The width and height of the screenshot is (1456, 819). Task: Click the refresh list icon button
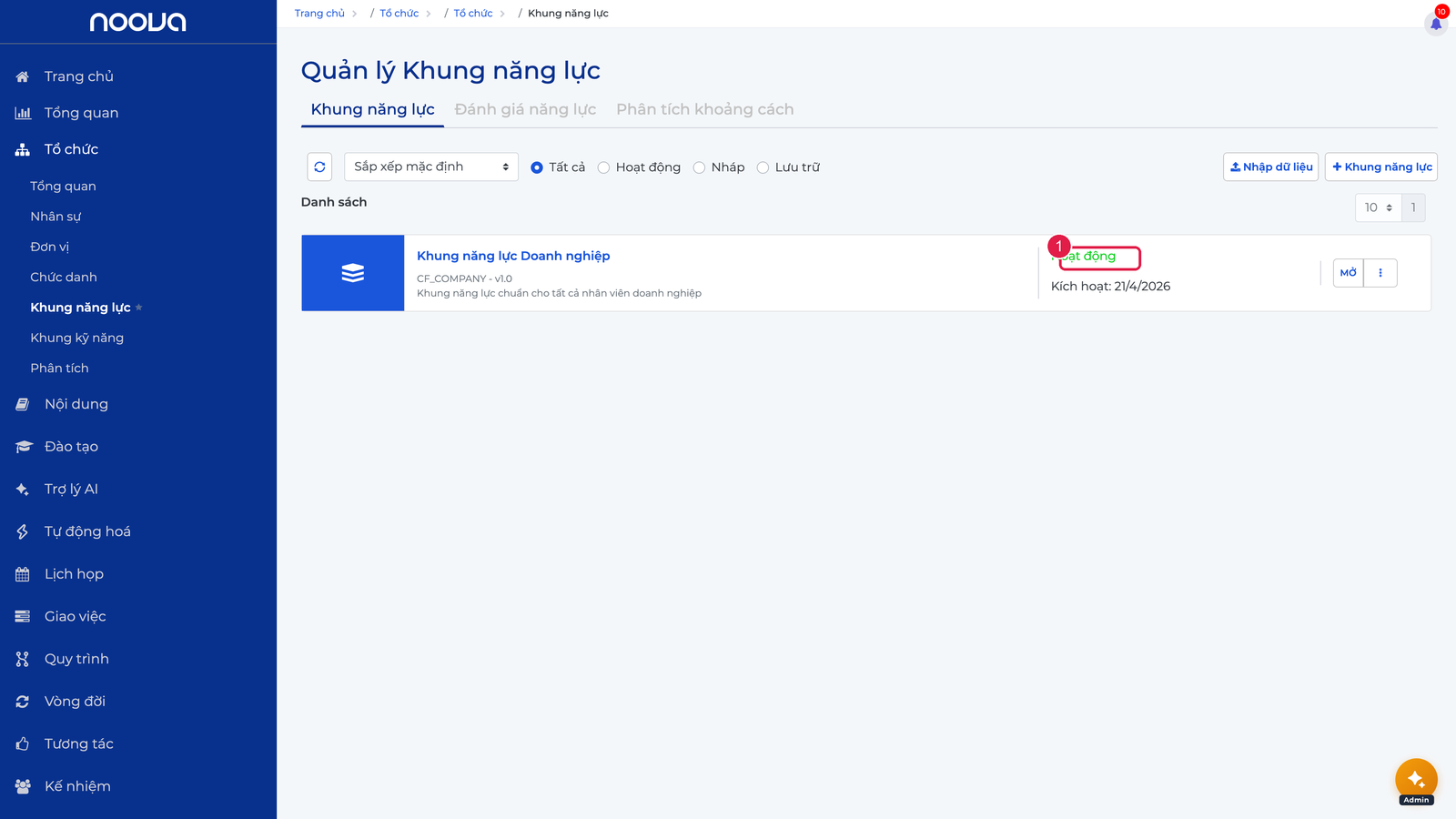click(319, 167)
